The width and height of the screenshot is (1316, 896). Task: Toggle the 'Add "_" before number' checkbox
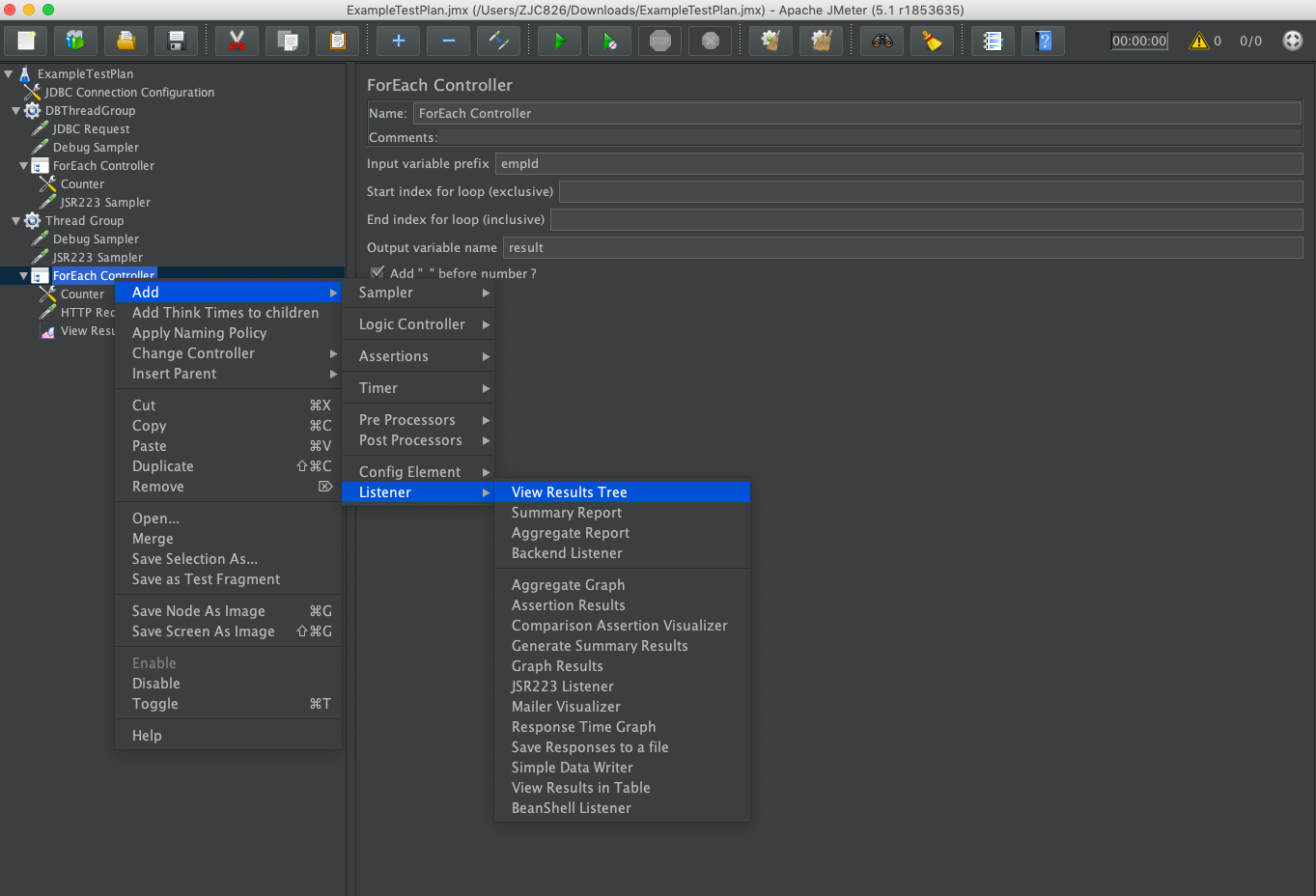378,273
